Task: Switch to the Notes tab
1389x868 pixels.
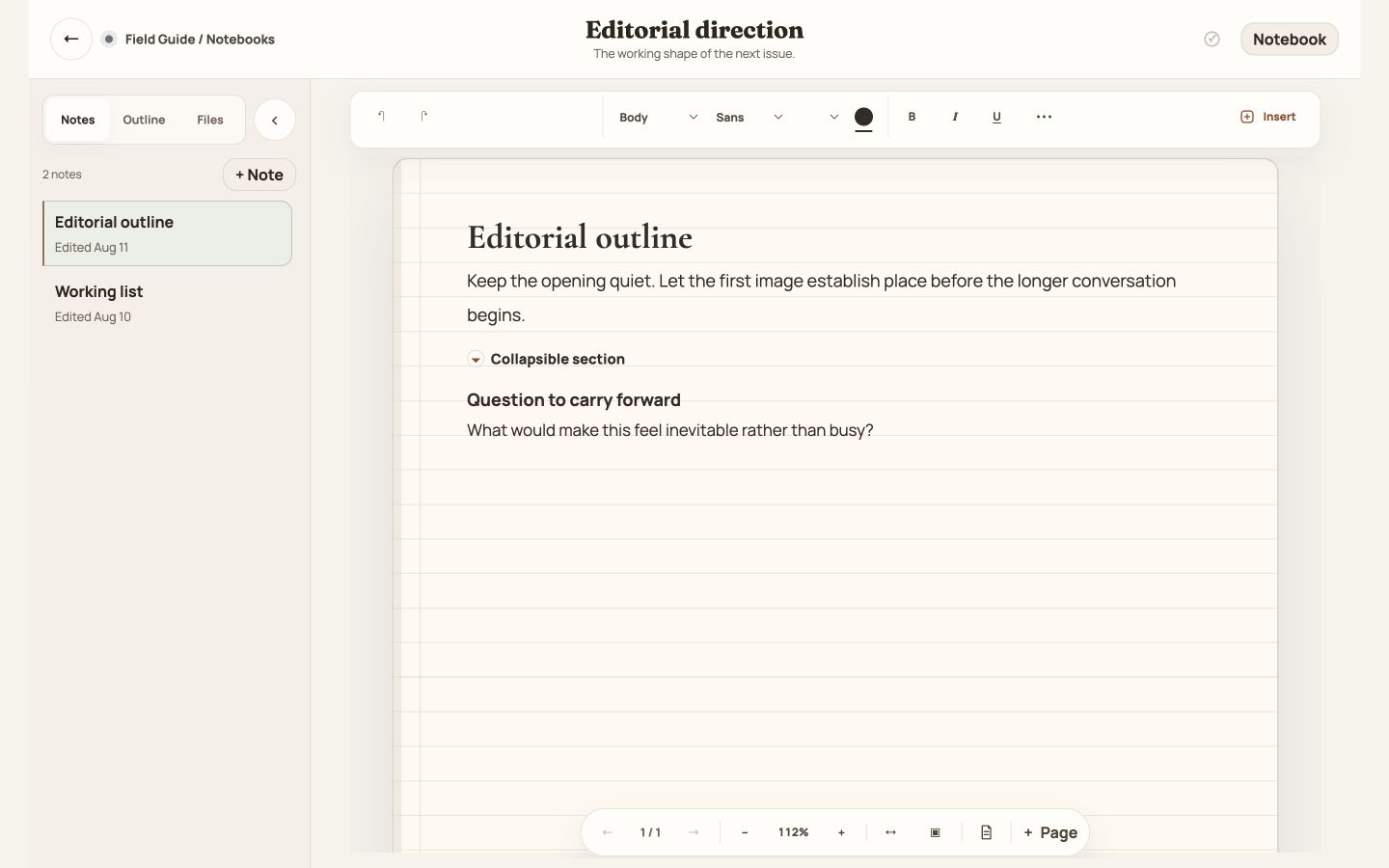Action: pos(78,121)
